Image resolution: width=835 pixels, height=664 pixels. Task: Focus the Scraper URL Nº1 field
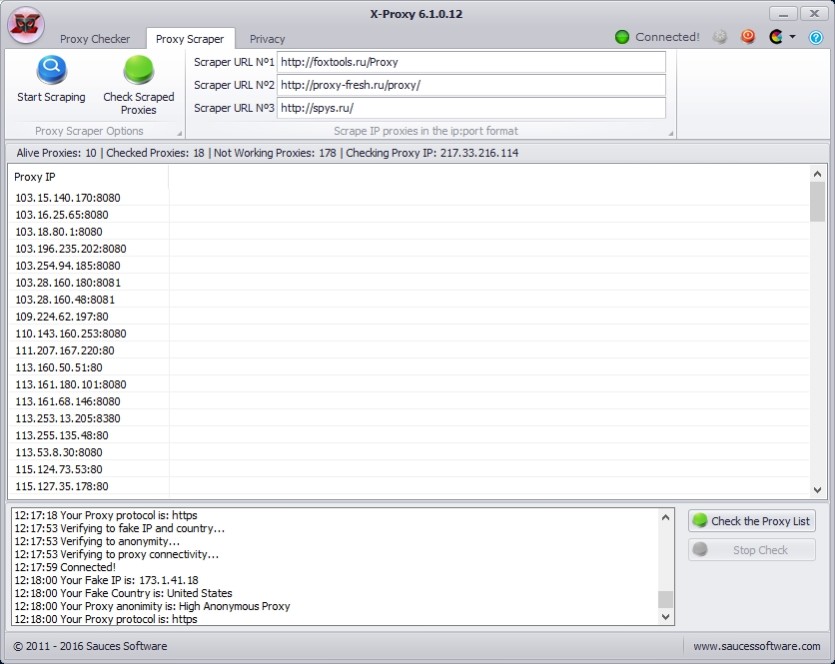tap(471, 62)
